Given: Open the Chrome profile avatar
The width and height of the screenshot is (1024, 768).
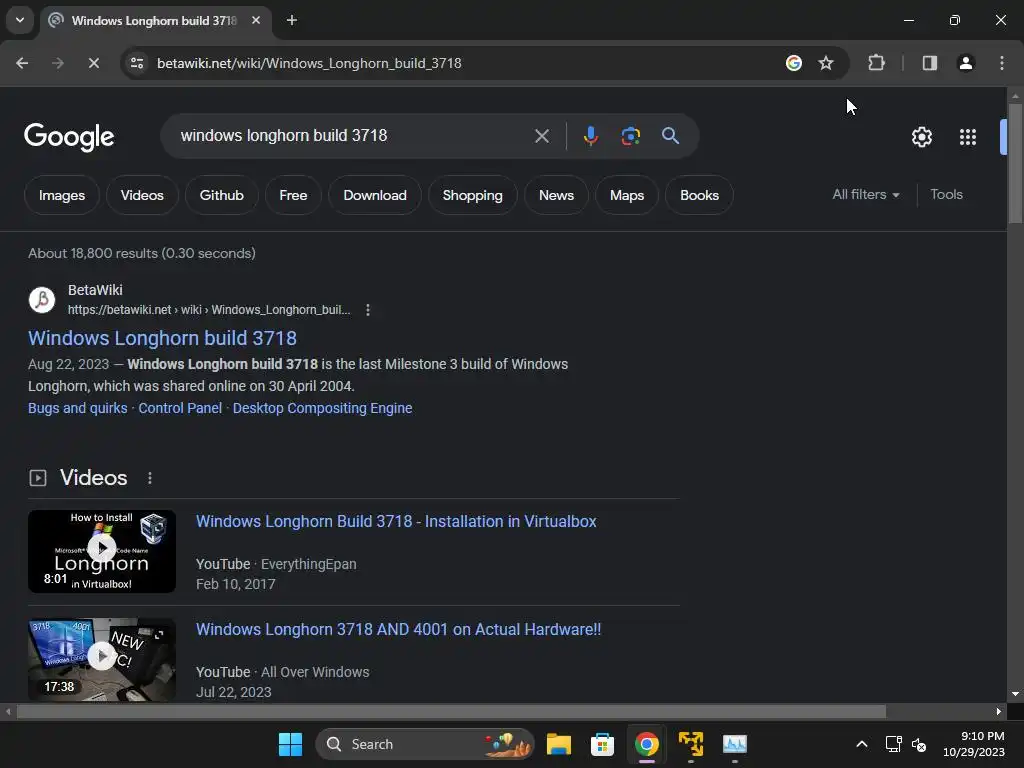Looking at the screenshot, I should (965, 63).
